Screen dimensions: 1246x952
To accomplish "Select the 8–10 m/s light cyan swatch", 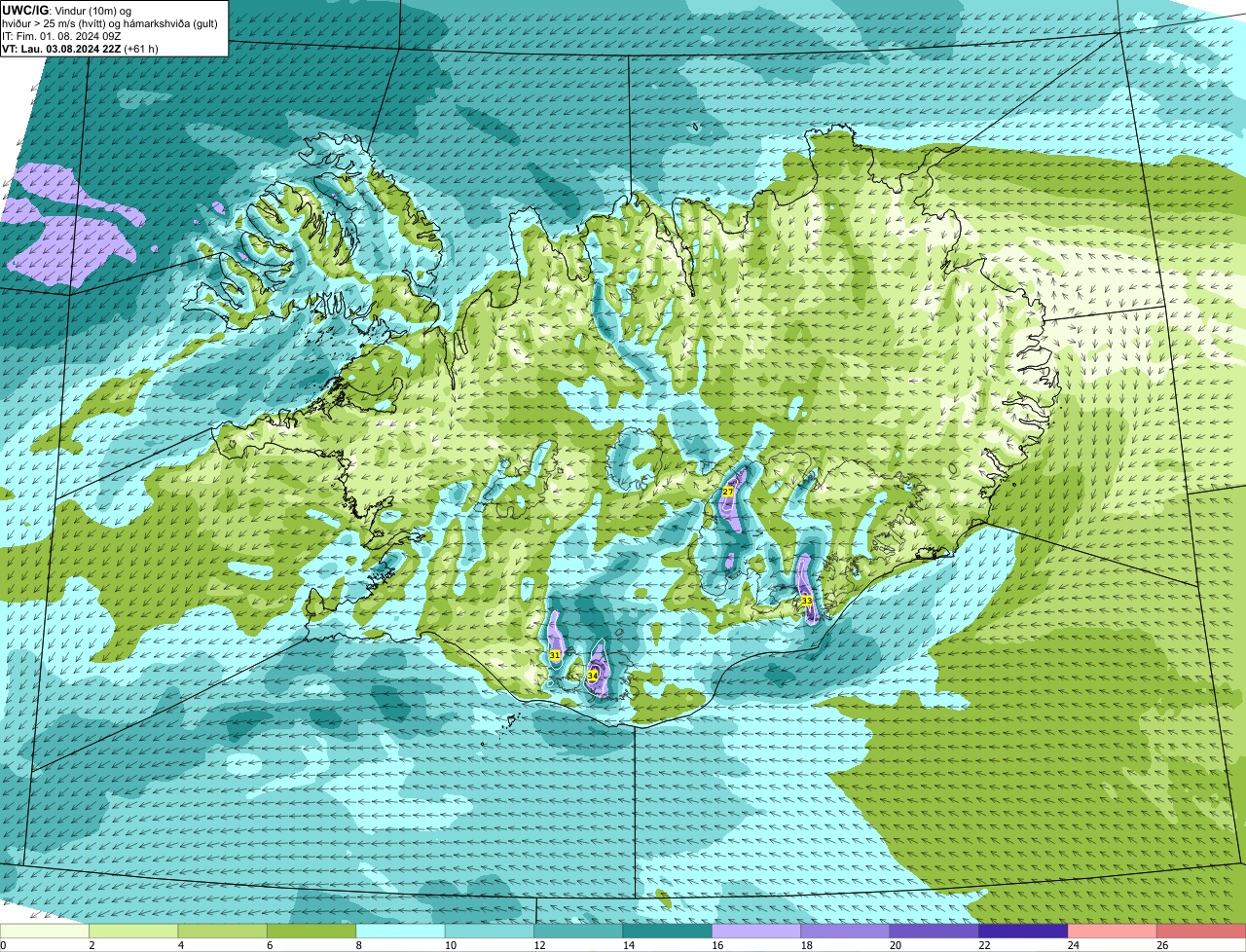I will 401,931.
